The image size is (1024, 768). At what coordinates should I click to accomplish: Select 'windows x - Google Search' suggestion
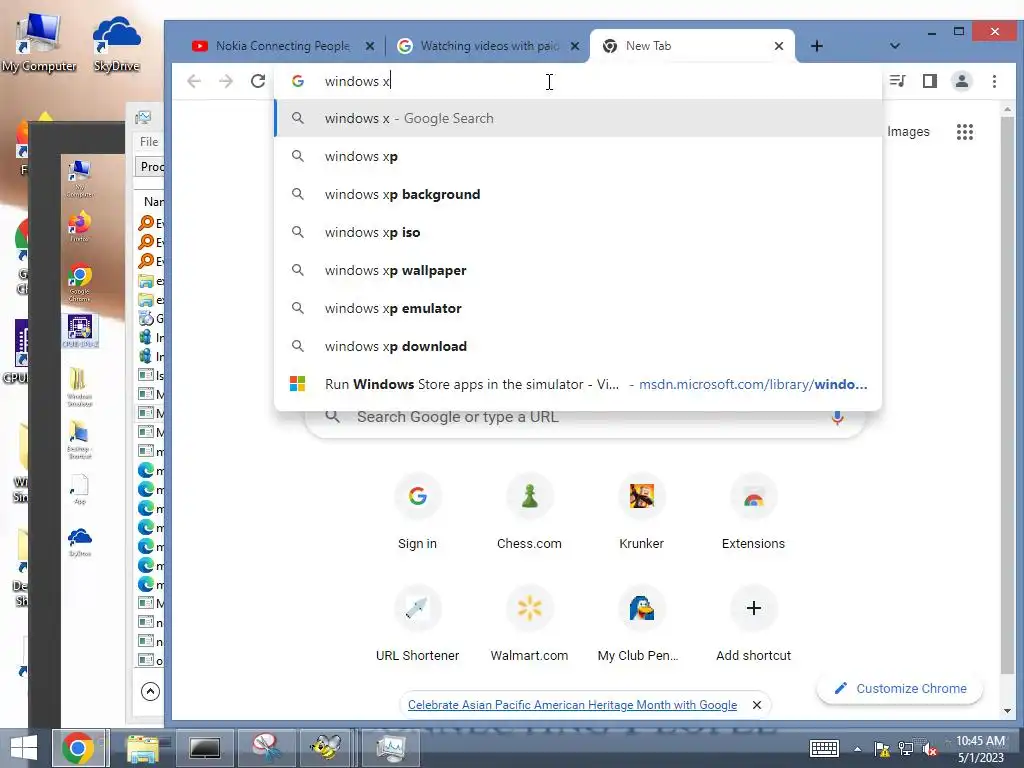578,118
